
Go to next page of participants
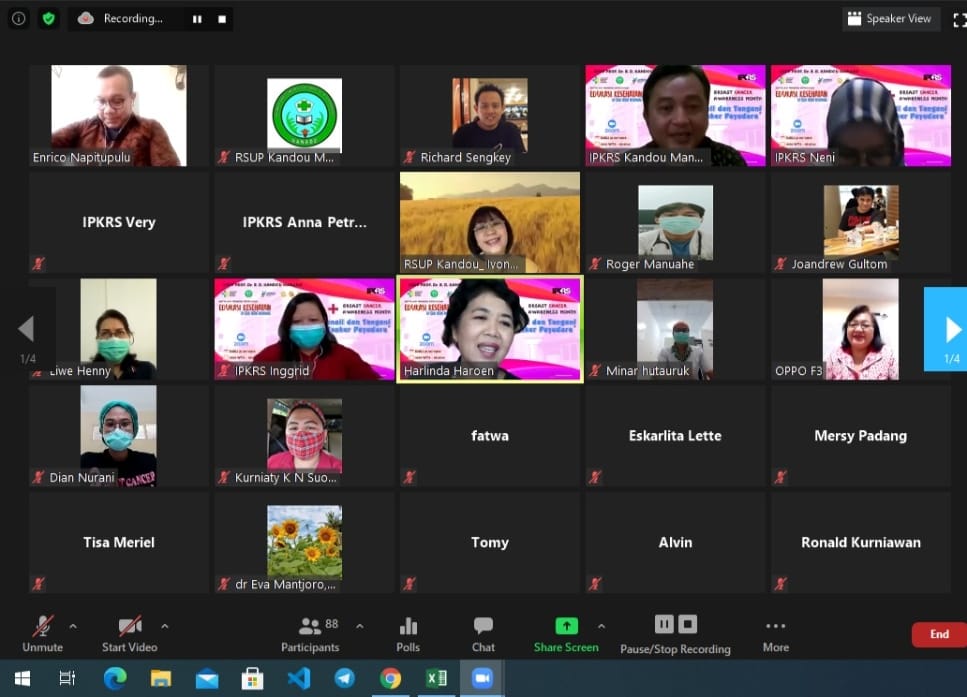click(951, 329)
